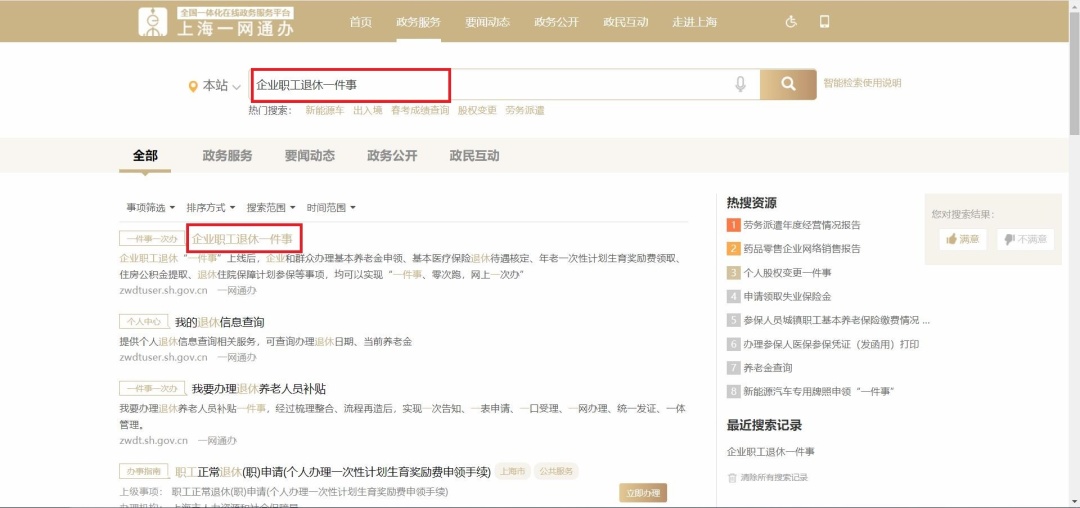This screenshot has height=508, width=1080.
Task: Click the thumbs-up 满意 button
Action: (x=962, y=239)
